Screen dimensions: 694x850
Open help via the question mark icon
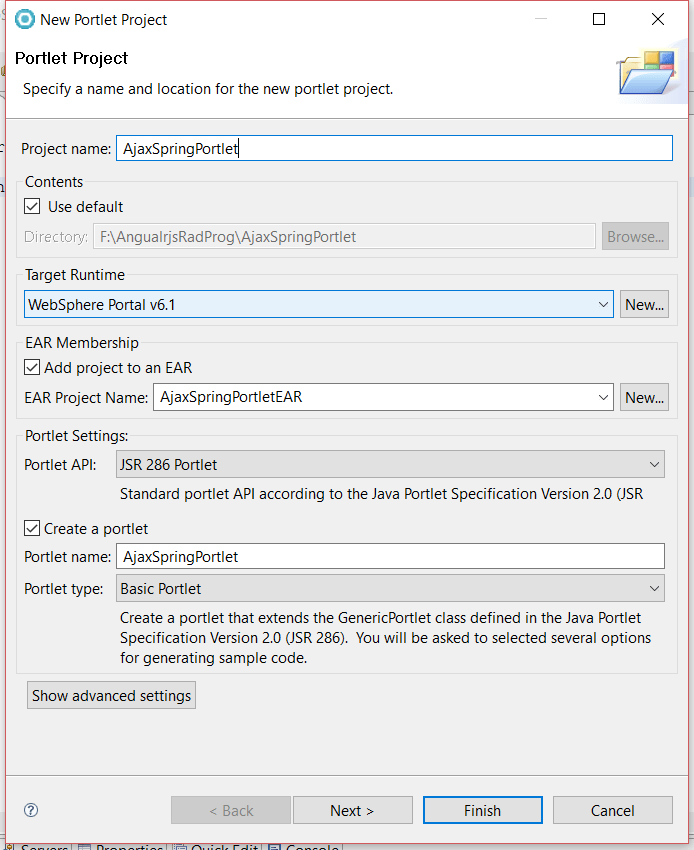point(31,810)
